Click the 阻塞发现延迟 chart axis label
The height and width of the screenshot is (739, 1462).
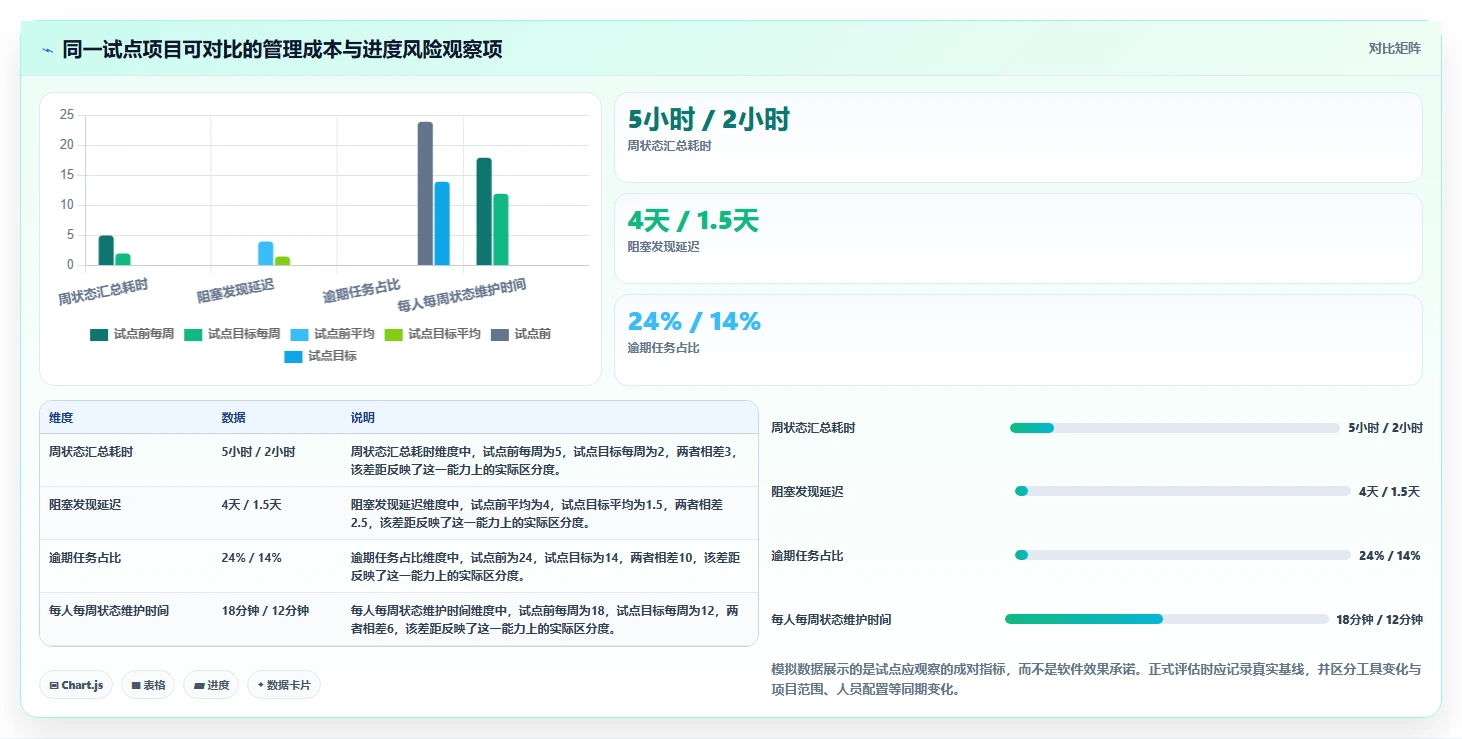pos(236,292)
